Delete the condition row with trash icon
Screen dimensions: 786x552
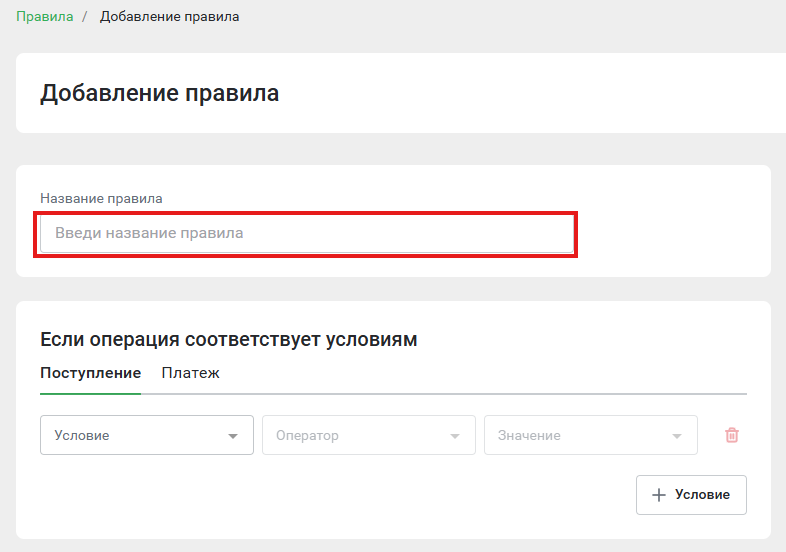731,435
